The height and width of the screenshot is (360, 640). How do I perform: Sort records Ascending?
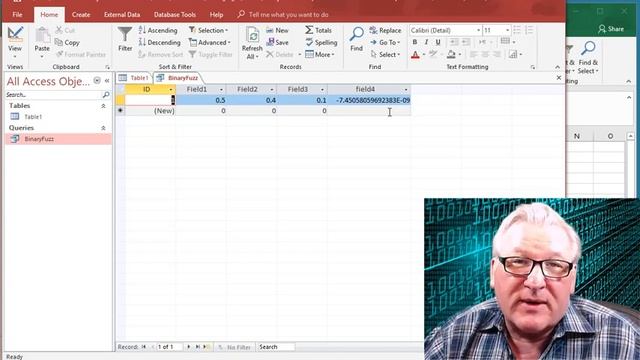click(158, 30)
